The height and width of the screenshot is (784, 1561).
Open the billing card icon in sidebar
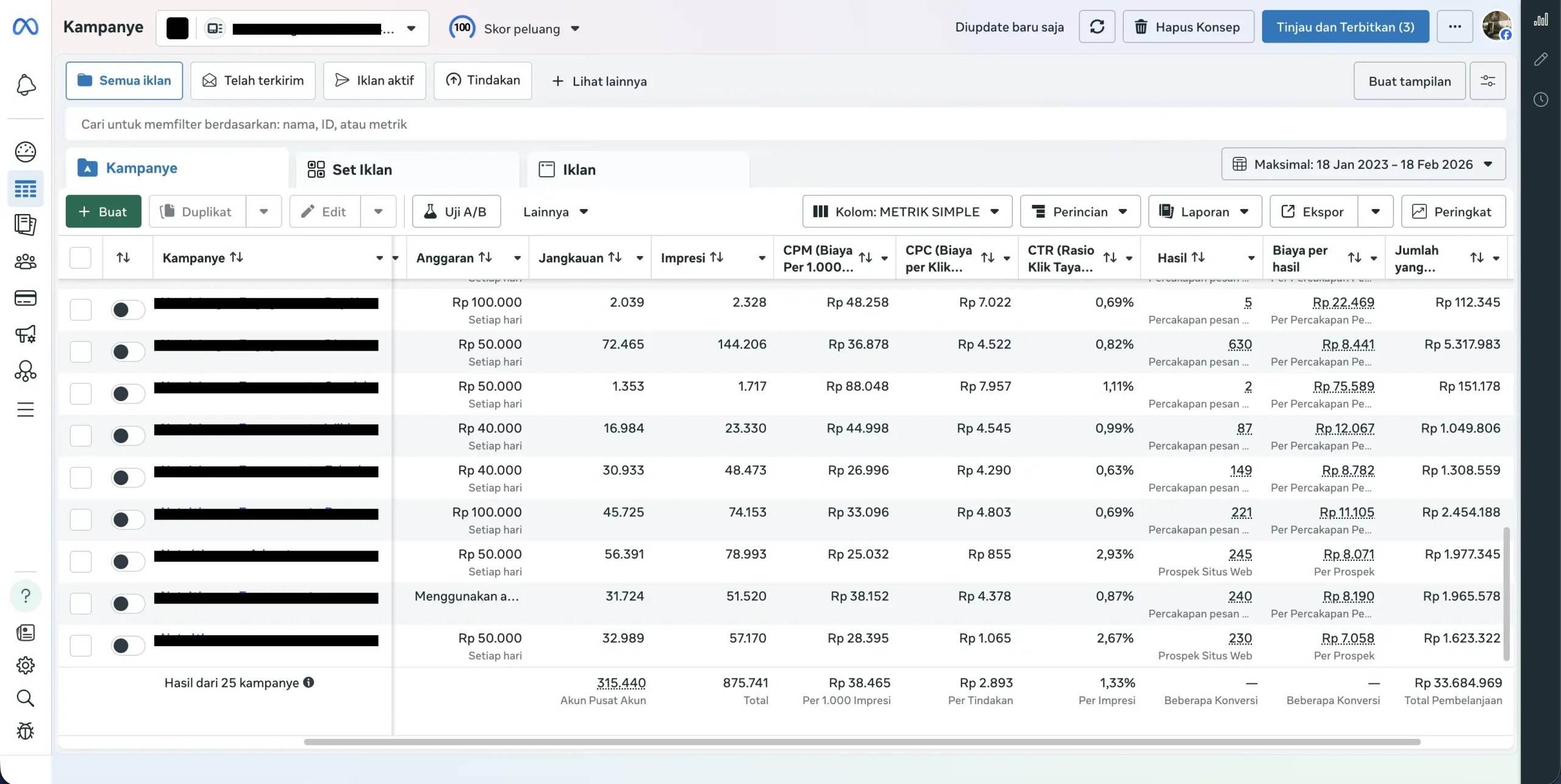point(26,298)
